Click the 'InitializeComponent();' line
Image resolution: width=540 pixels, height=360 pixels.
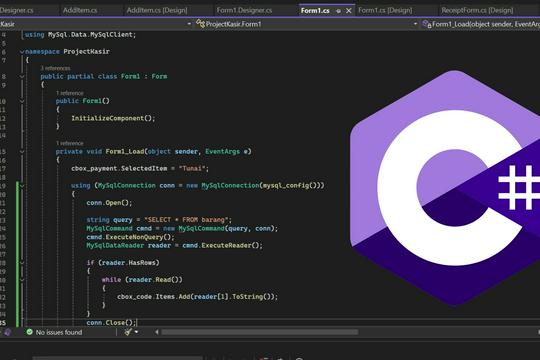[113, 118]
